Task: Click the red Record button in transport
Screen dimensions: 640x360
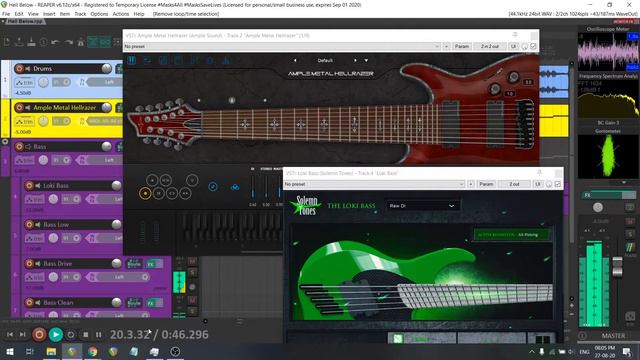Action: coord(39,335)
